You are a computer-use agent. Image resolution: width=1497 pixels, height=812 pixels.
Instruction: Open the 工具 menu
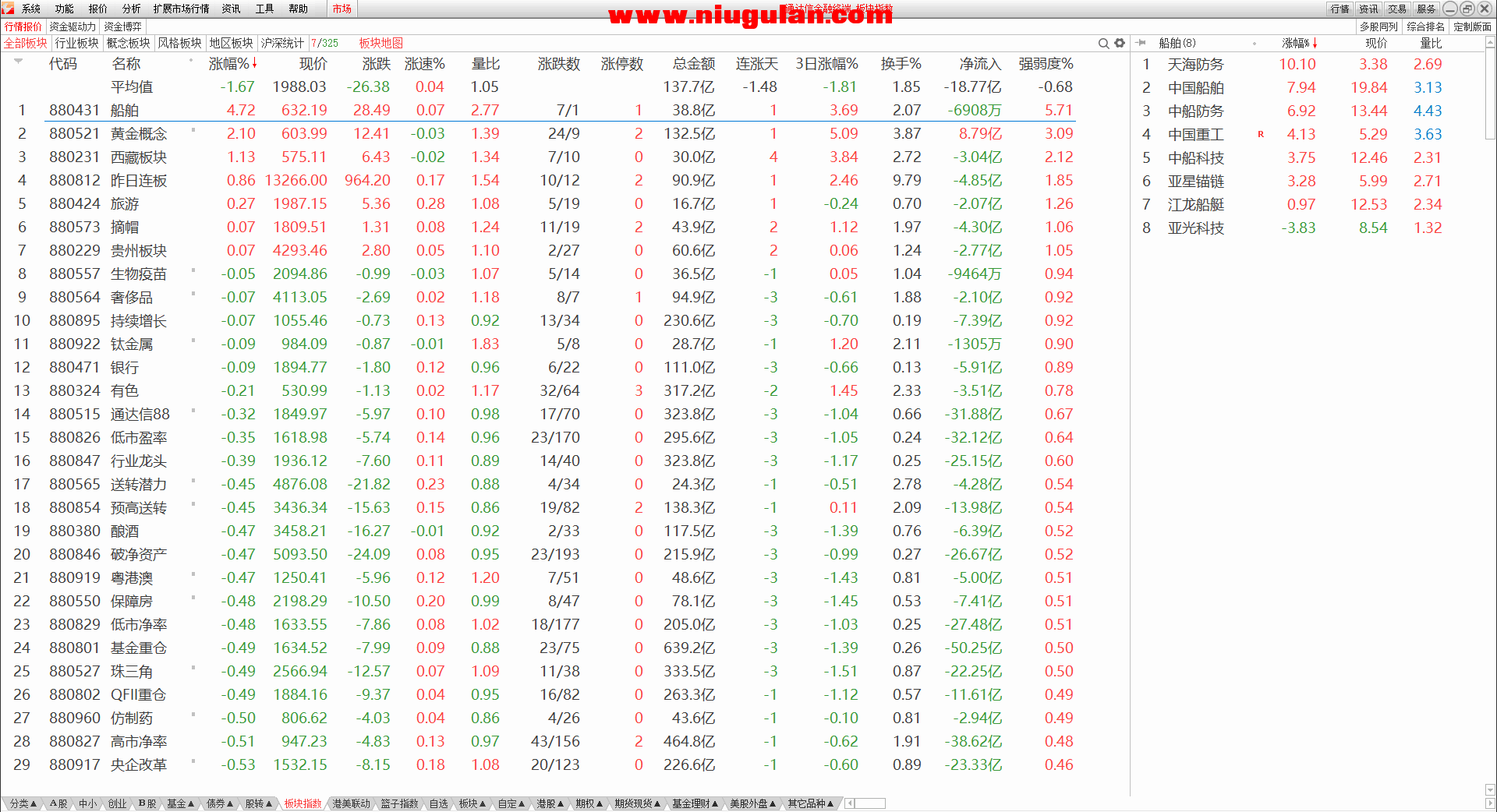tap(265, 9)
